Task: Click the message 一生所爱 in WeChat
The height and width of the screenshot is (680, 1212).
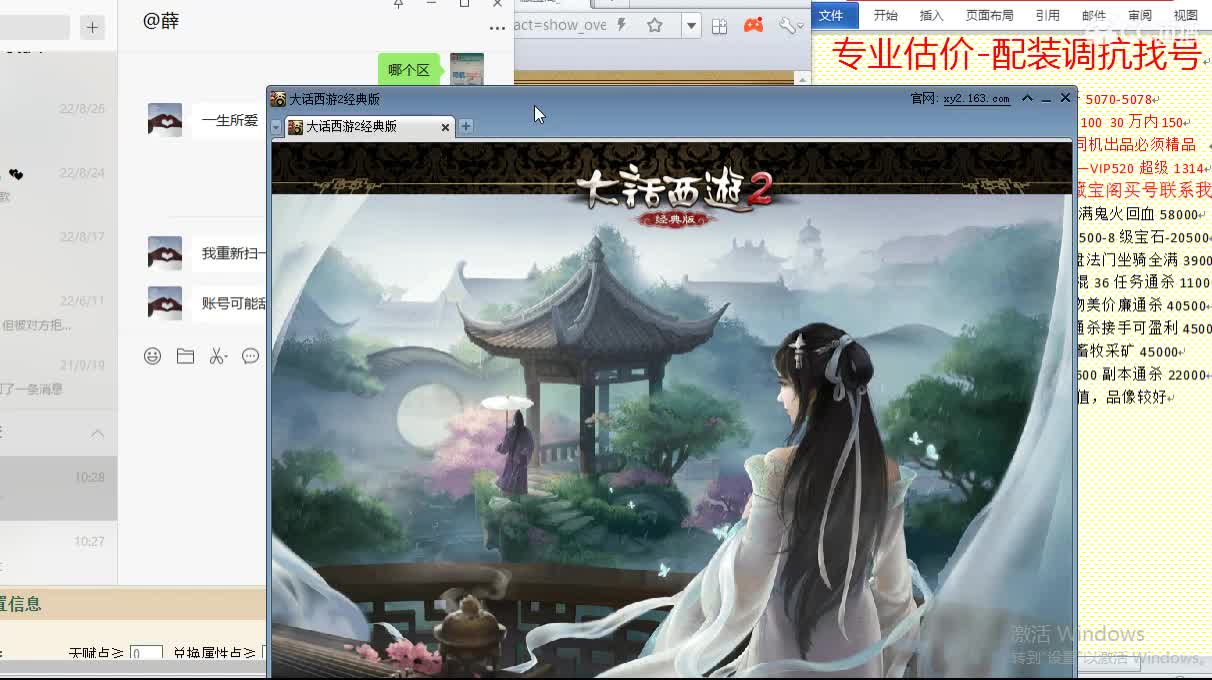Action: coord(229,120)
